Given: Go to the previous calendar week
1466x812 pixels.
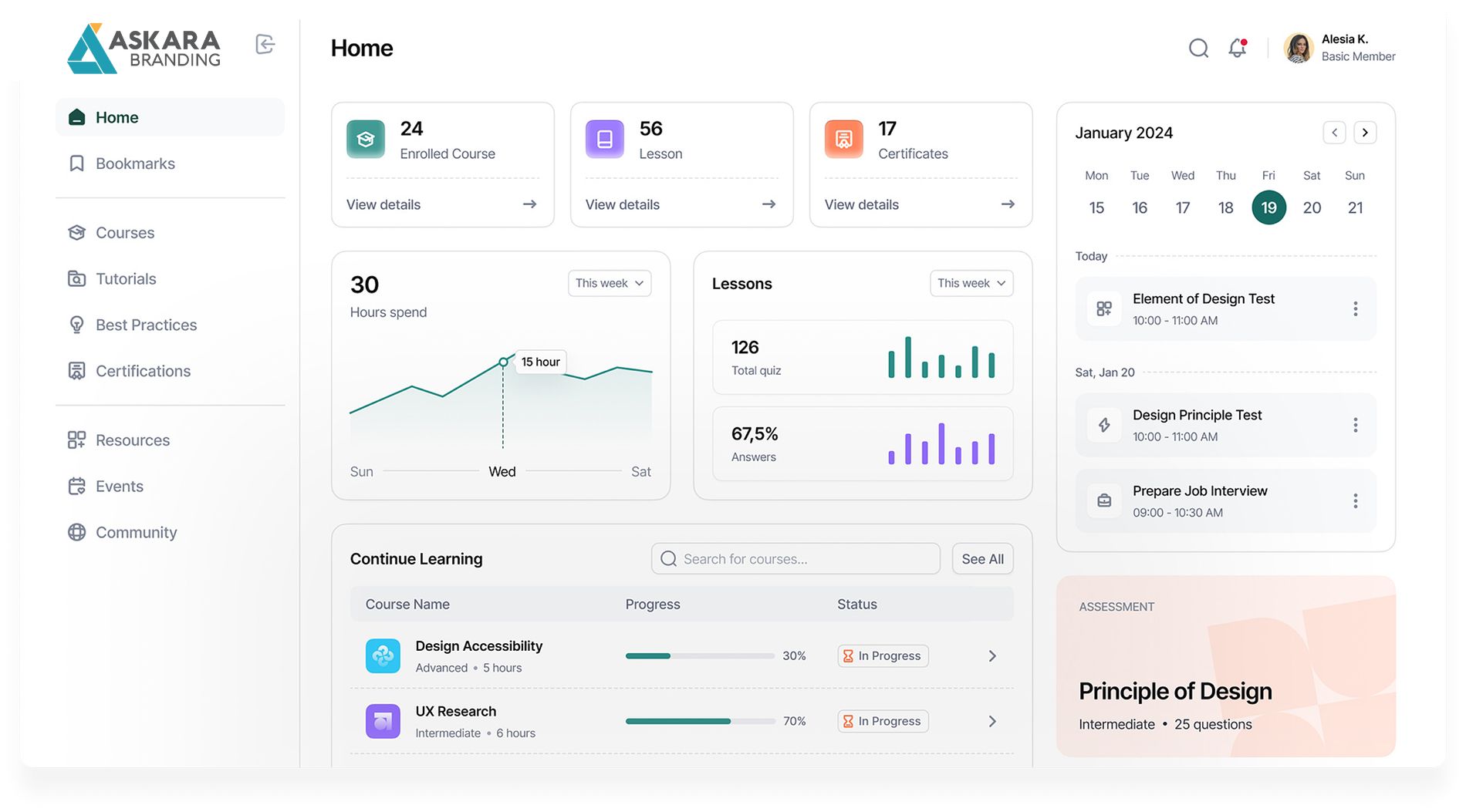Looking at the screenshot, I should tap(1334, 133).
